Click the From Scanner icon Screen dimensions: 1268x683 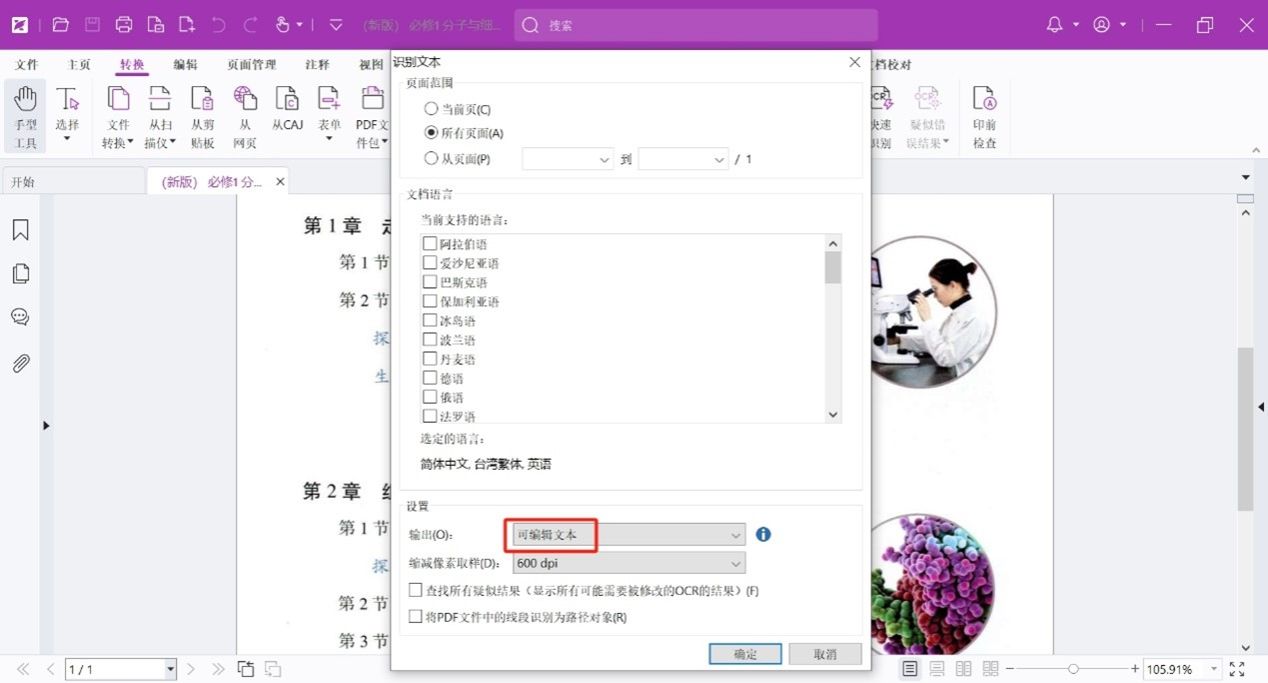click(x=160, y=116)
